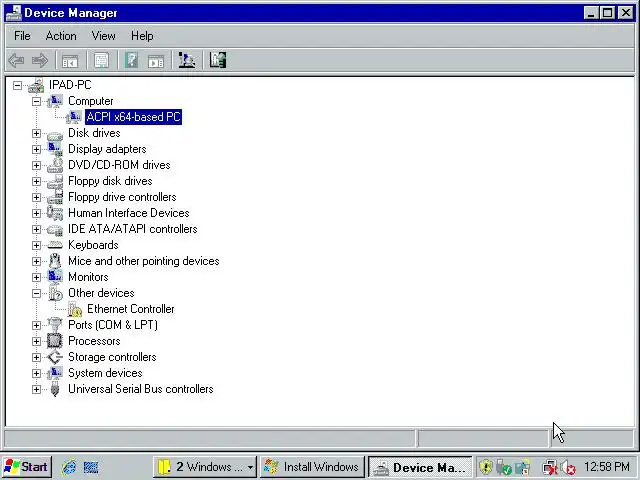Click the Mice and other pointing devices icon
The image size is (640, 480).
point(55,261)
